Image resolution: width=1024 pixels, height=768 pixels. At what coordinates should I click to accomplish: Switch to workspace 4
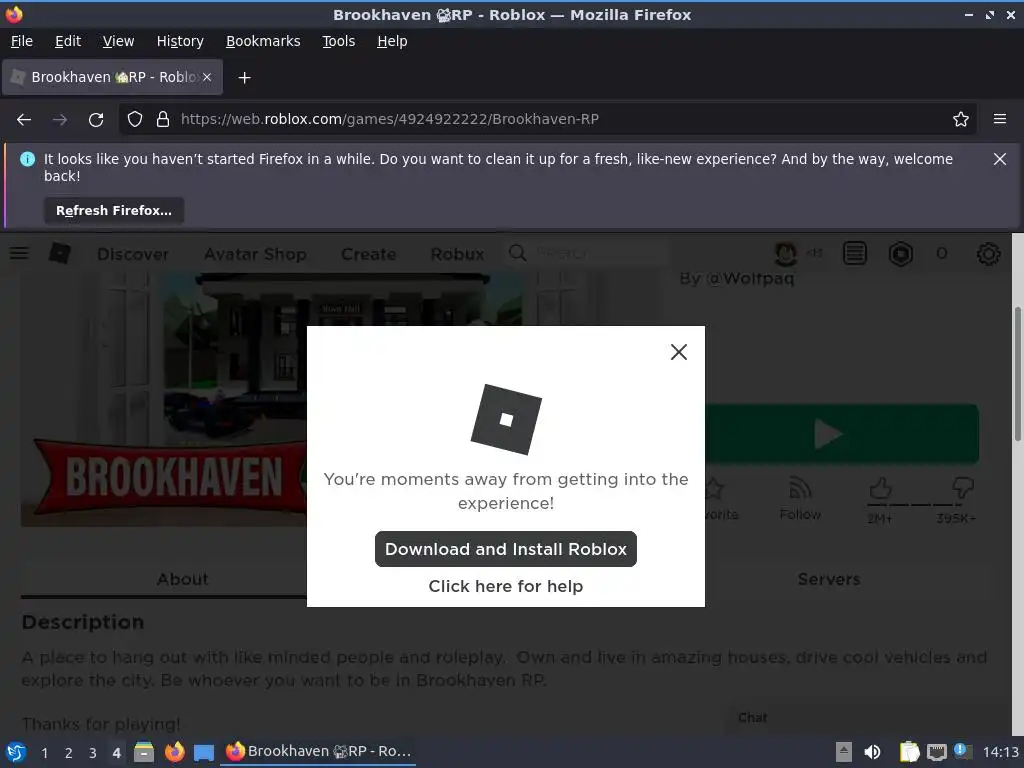tap(116, 753)
